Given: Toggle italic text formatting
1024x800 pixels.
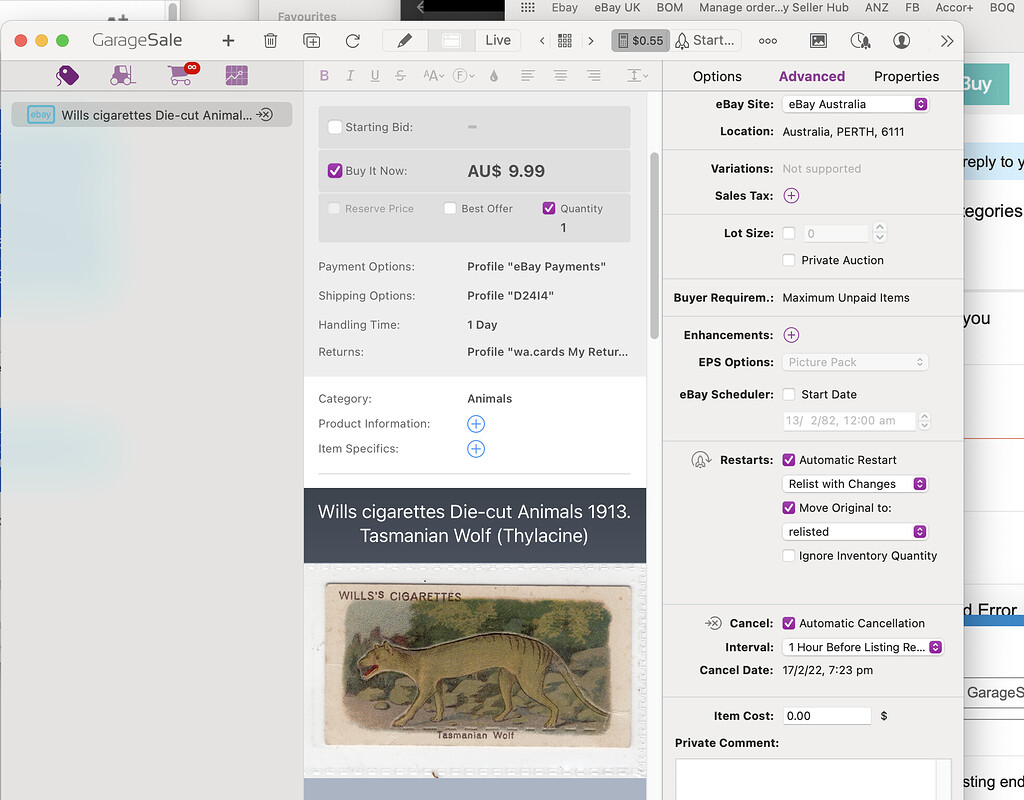Looking at the screenshot, I should (x=350, y=76).
